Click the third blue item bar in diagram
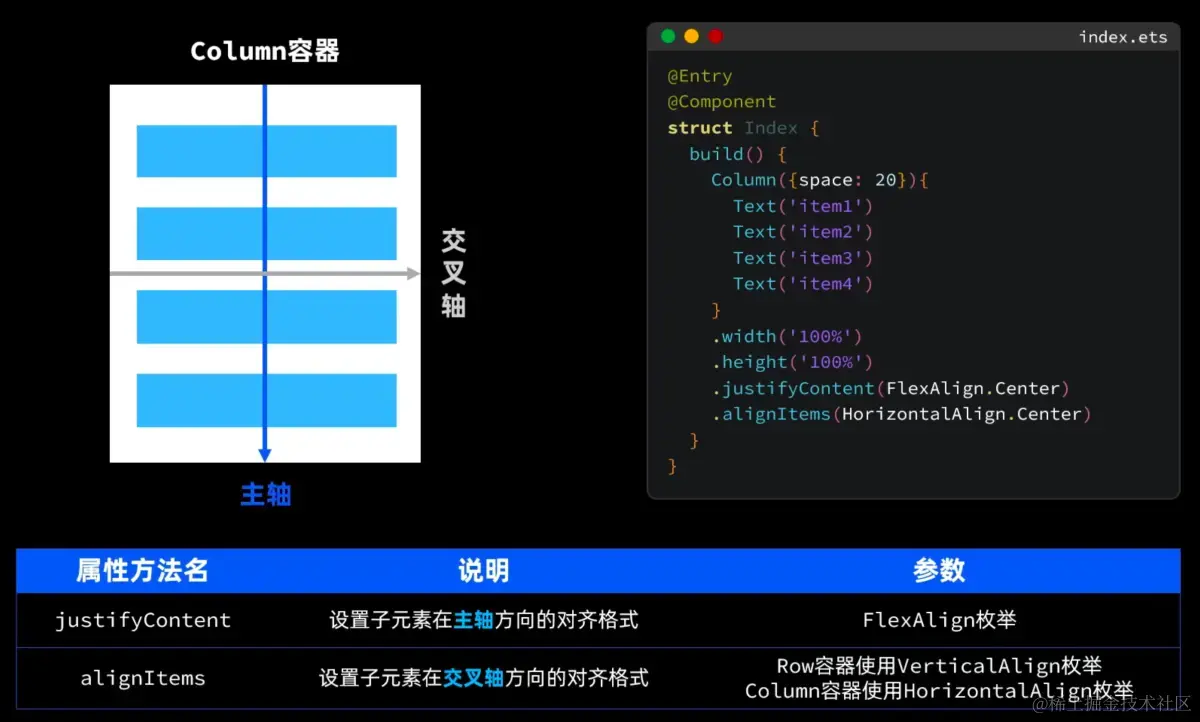The width and height of the screenshot is (1200, 722). tap(266, 317)
